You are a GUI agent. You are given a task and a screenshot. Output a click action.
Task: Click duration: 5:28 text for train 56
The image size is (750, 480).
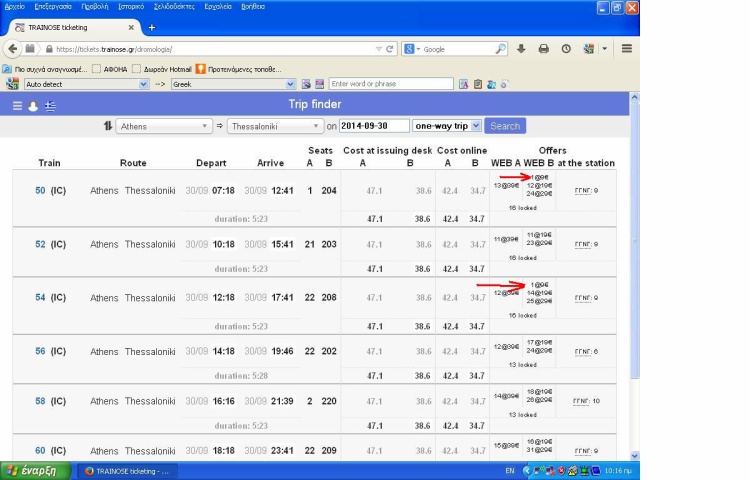(x=241, y=376)
